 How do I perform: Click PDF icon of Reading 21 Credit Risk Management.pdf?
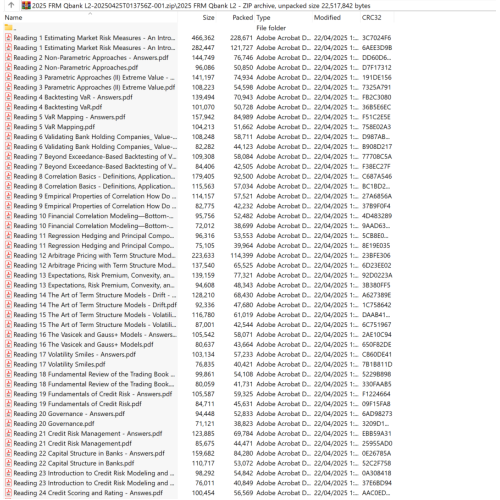point(8,443)
